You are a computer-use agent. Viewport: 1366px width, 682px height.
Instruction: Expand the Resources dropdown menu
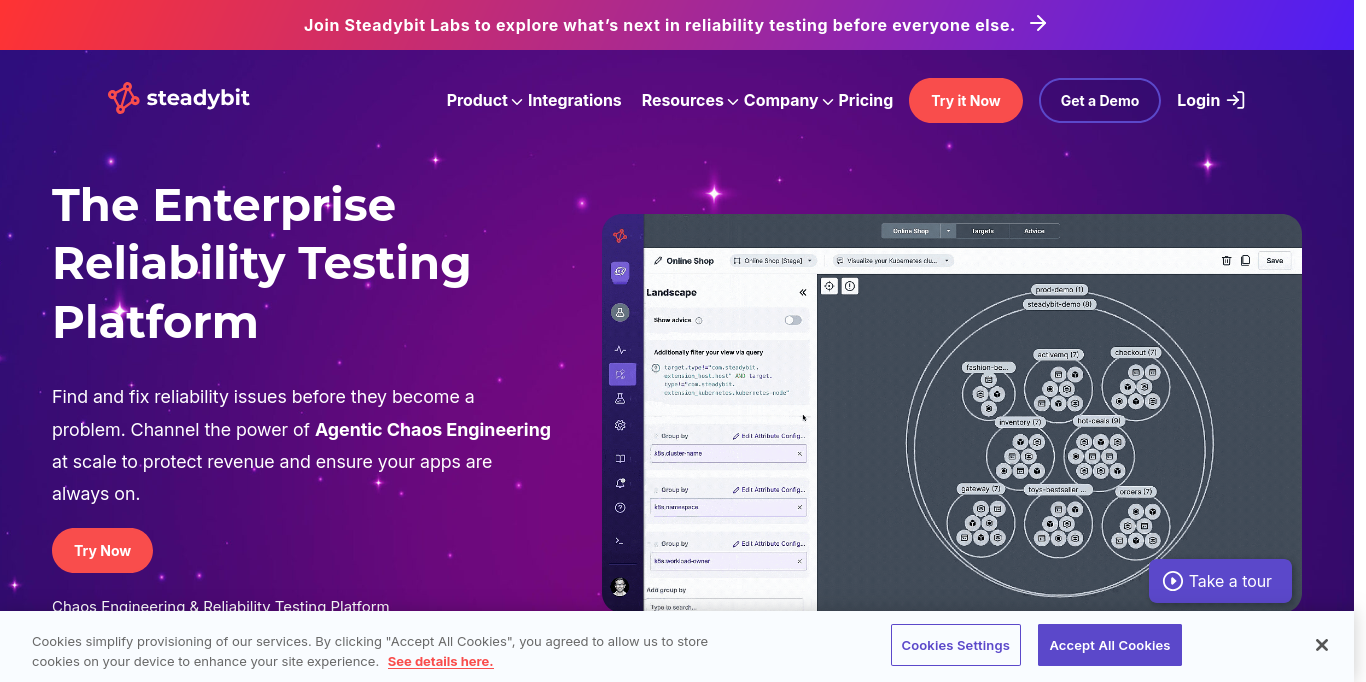pos(690,100)
